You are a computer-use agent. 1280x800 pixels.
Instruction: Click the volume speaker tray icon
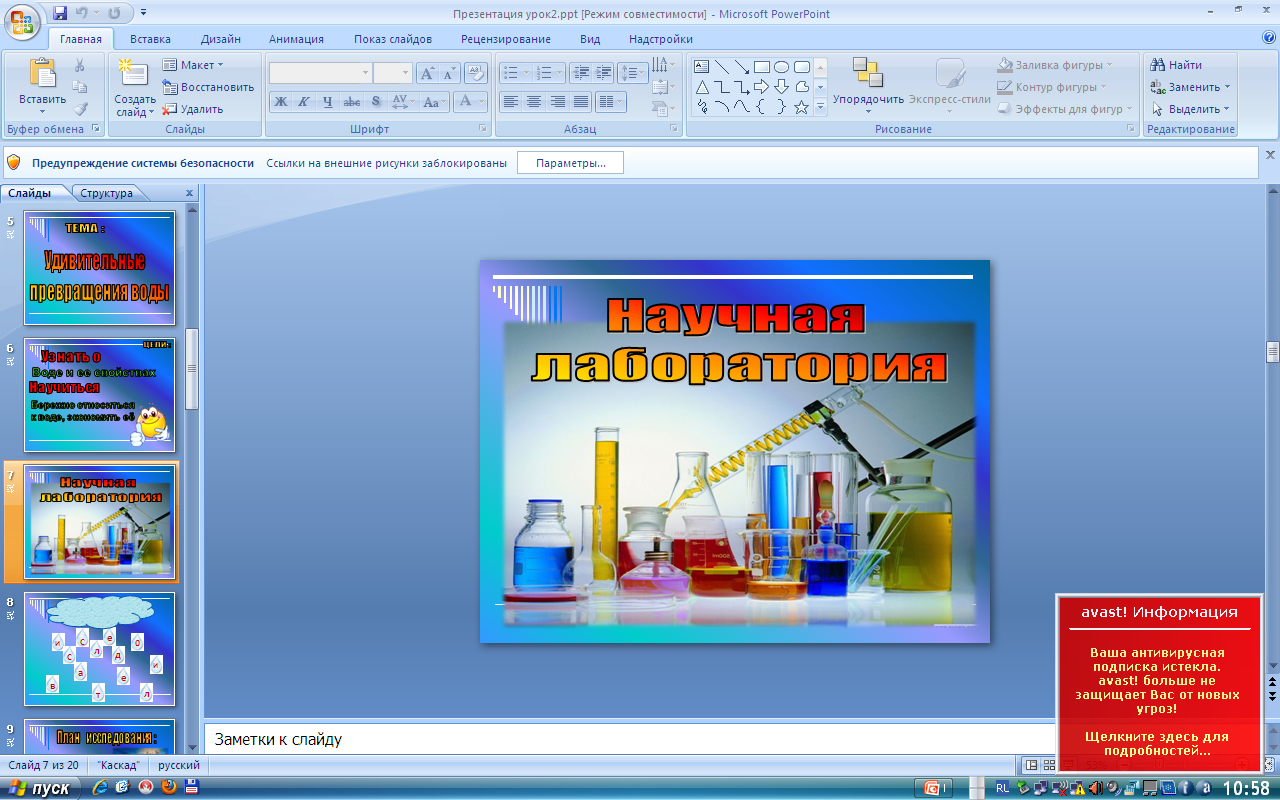click(x=1095, y=788)
